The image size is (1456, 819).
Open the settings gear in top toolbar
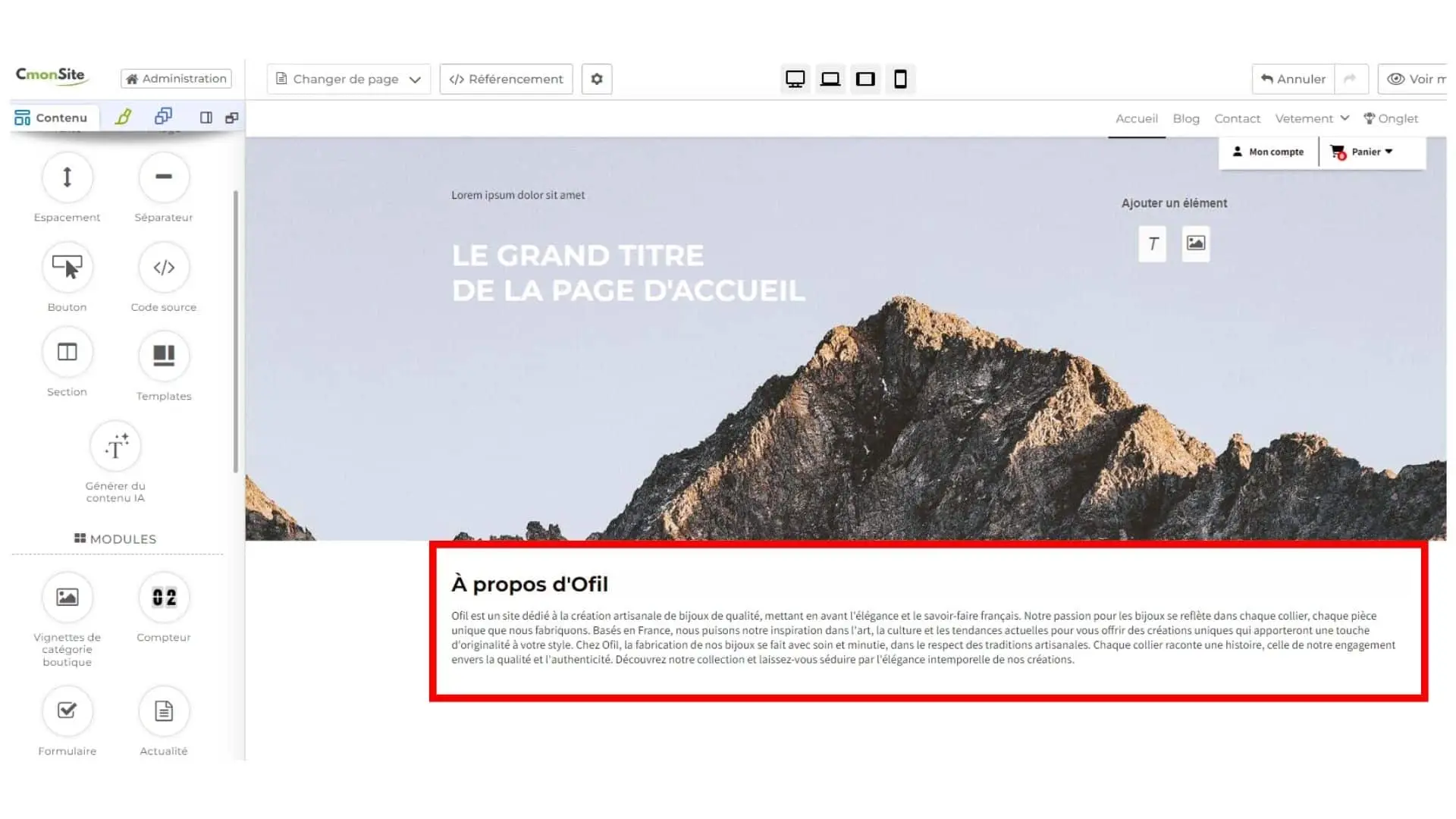[x=597, y=79]
